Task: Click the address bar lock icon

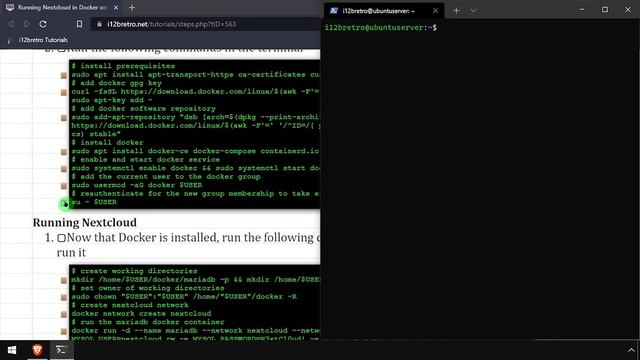Action: click(99, 24)
